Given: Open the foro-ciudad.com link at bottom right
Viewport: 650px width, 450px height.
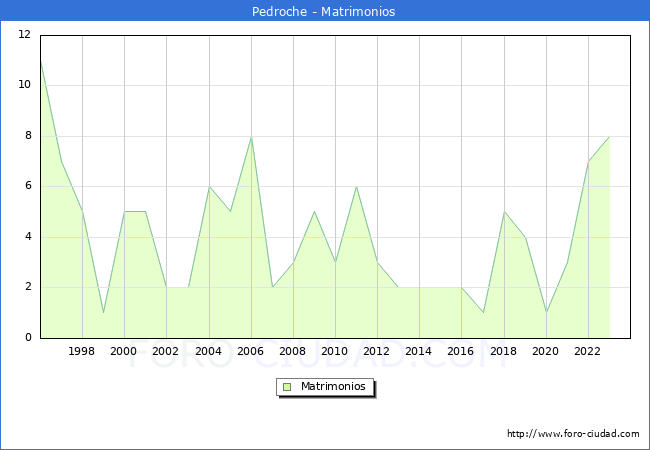Looking at the screenshot, I should coord(573,434).
